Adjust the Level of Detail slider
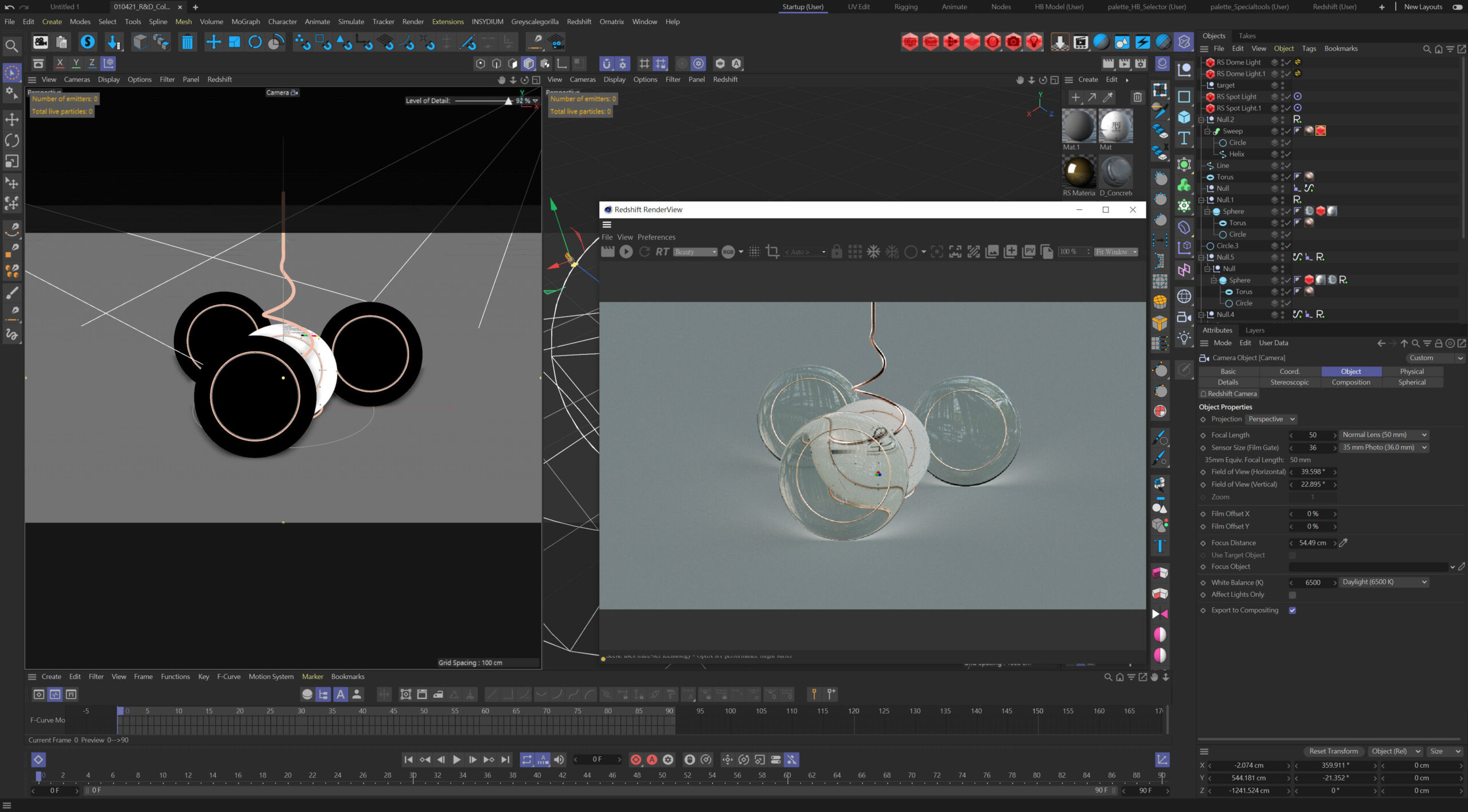 tap(508, 101)
